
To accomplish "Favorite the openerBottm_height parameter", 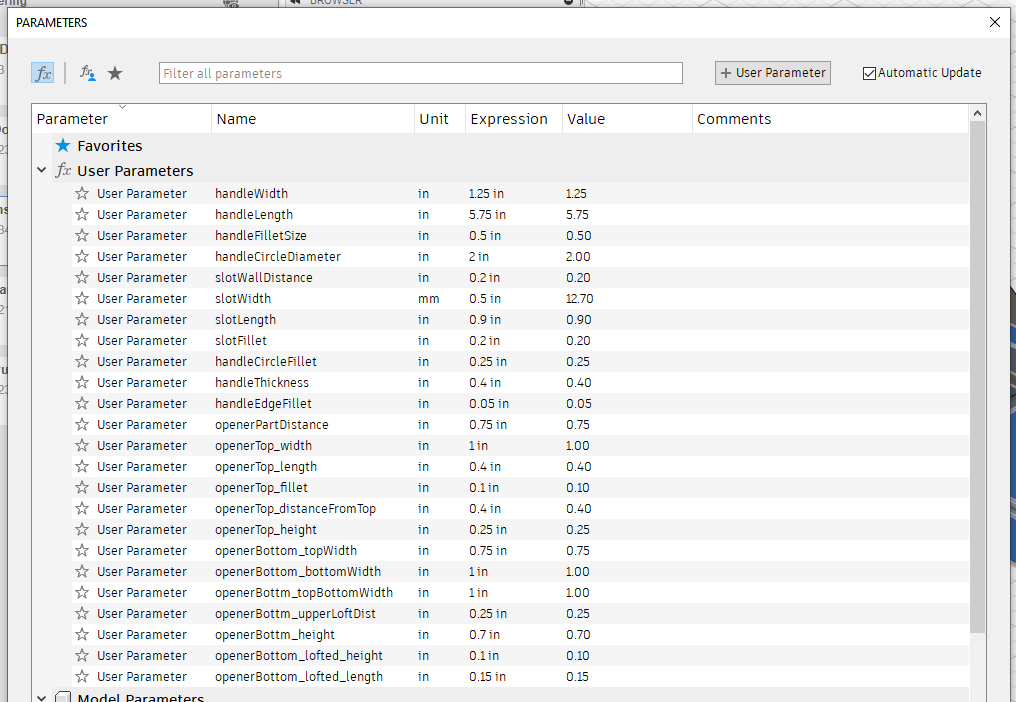I will pos(81,634).
